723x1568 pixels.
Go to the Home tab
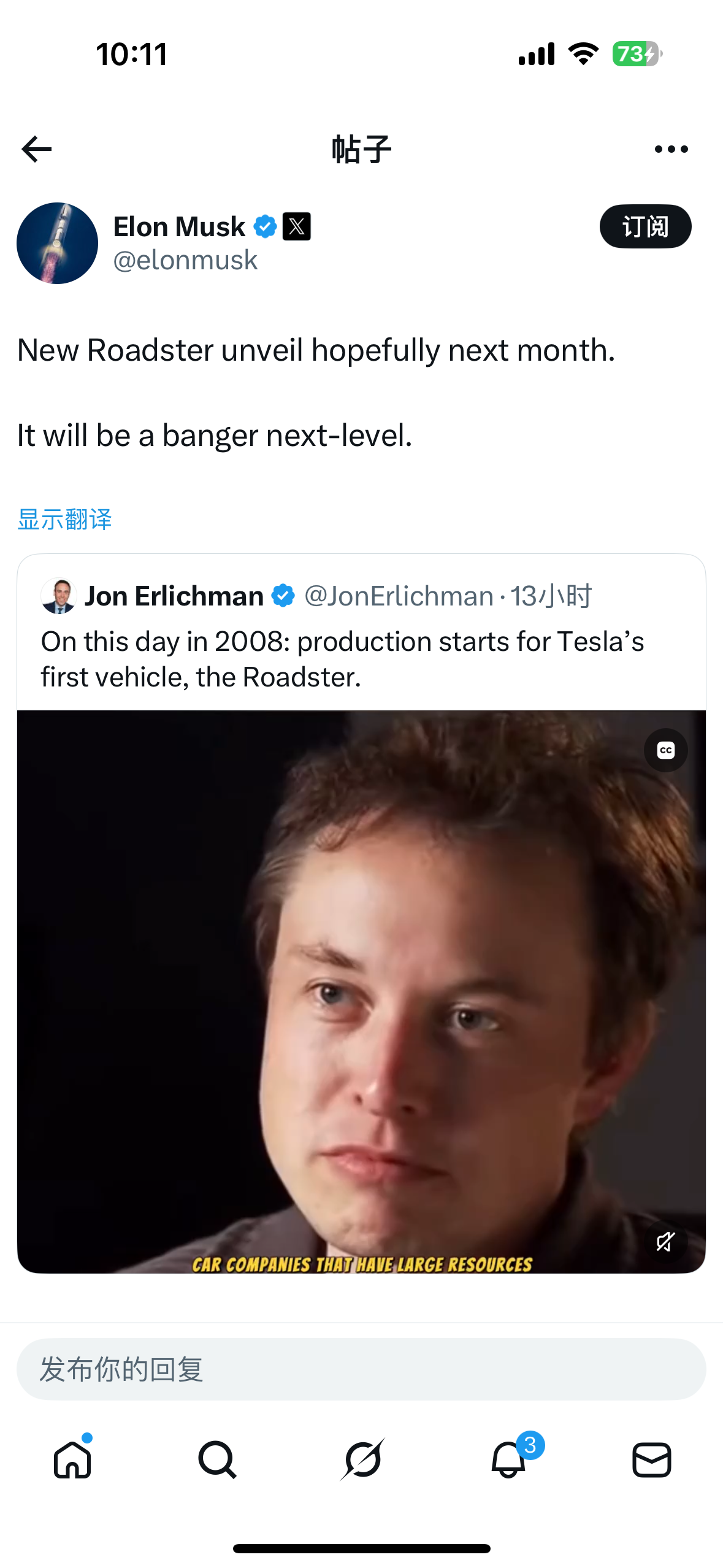(72, 1459)
